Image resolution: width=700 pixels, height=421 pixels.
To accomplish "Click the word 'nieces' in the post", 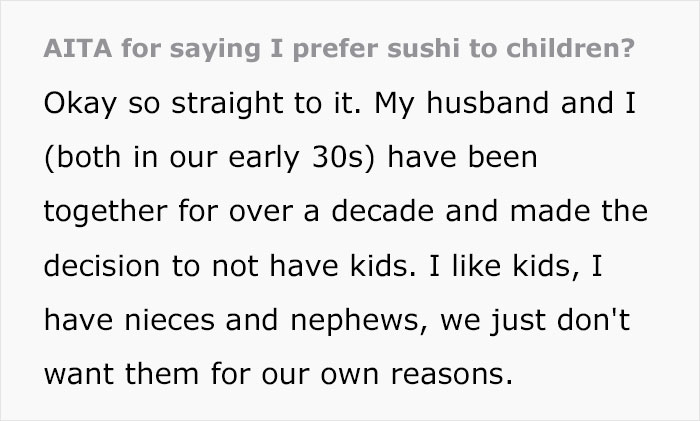I will coord(170,320).
